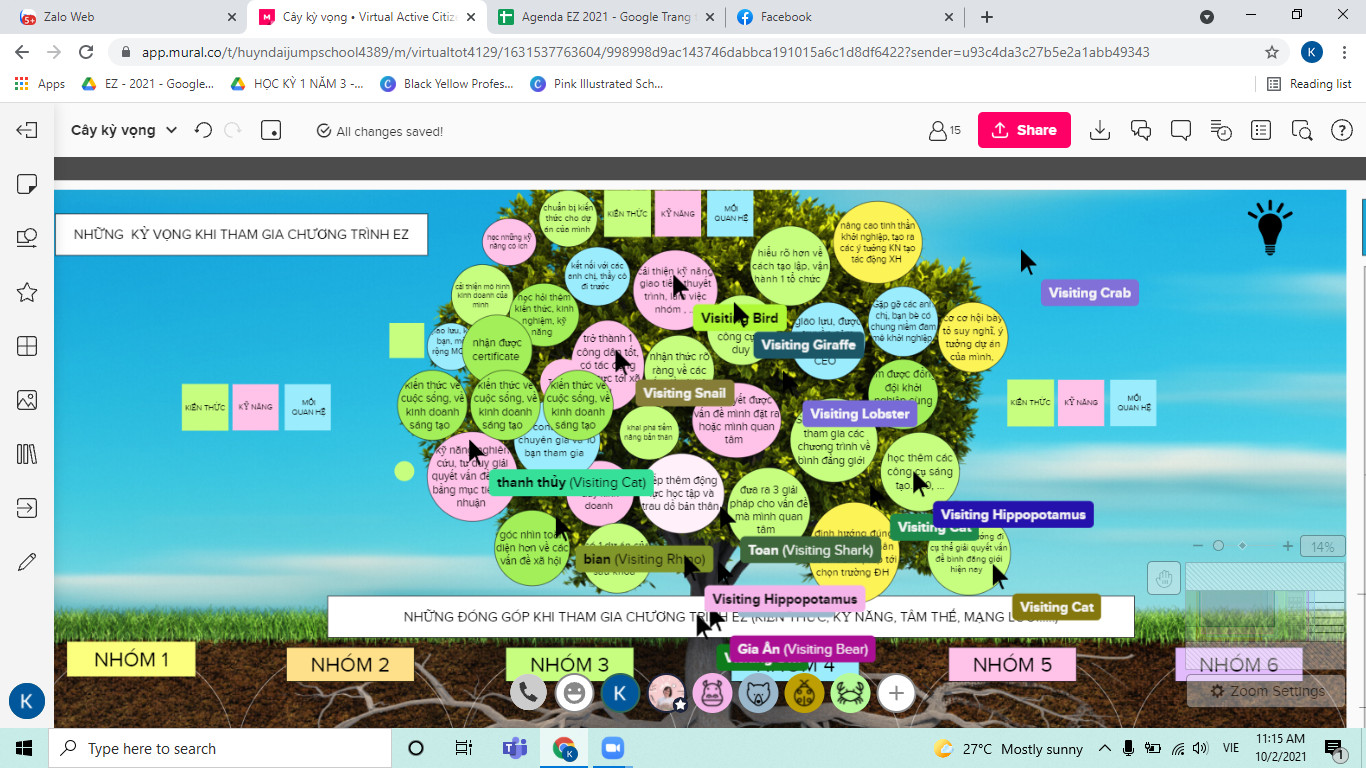Click the Windows taskbar search box
1366x768 pixels.
click(x=220, y=748)
